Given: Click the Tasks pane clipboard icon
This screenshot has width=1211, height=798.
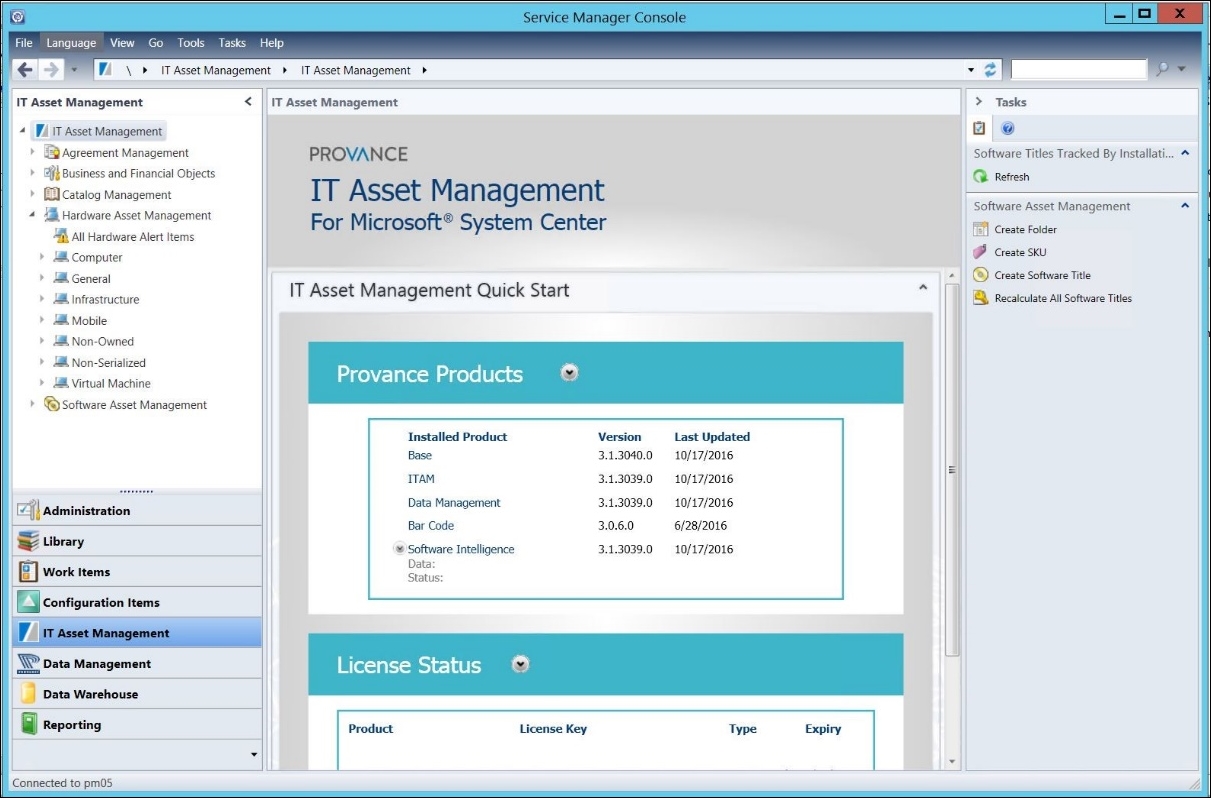Looking at the screenshot, I should (x=980, y=128).
